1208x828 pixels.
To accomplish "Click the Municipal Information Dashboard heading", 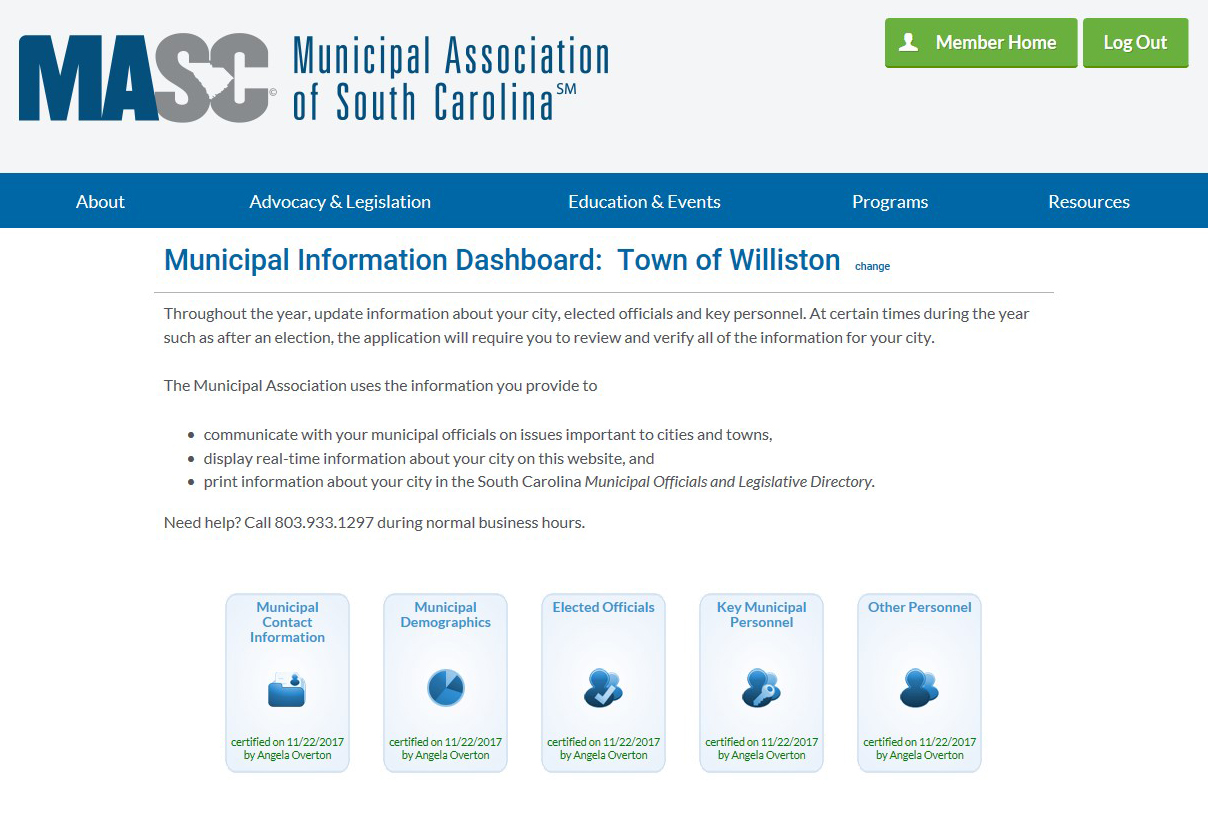I will pos(502,260).
